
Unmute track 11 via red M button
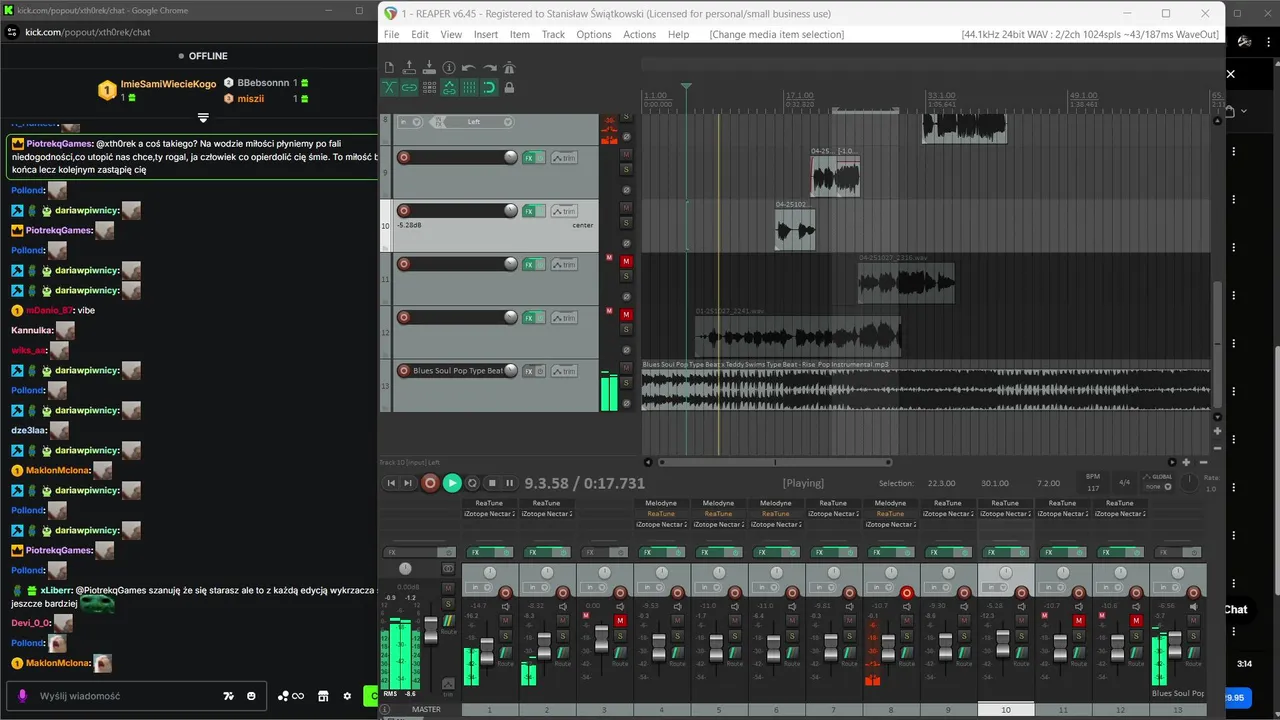tap(627, 261)
